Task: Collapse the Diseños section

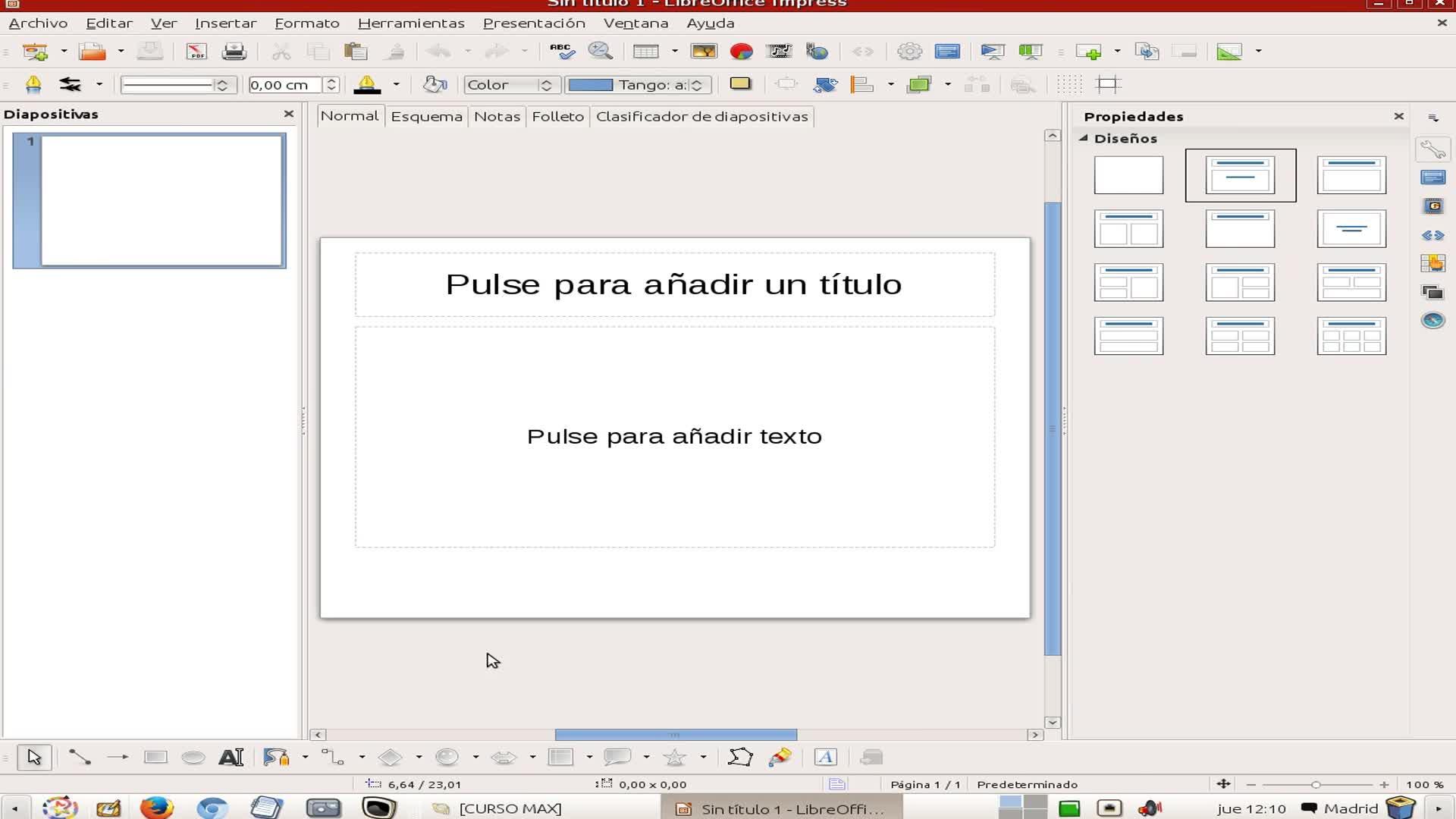Action: pos(1084,138)
